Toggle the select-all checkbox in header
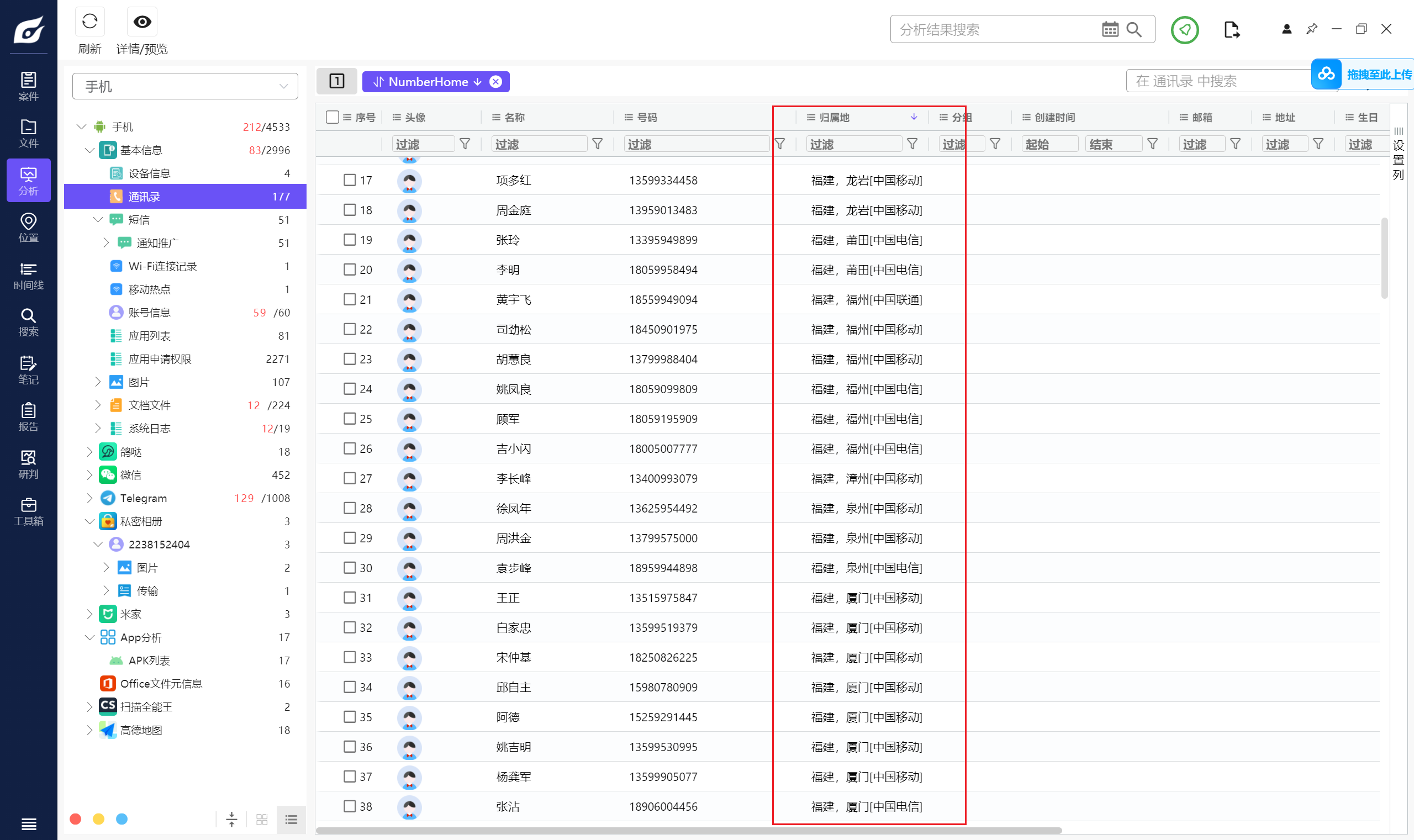 click(333, 117)
